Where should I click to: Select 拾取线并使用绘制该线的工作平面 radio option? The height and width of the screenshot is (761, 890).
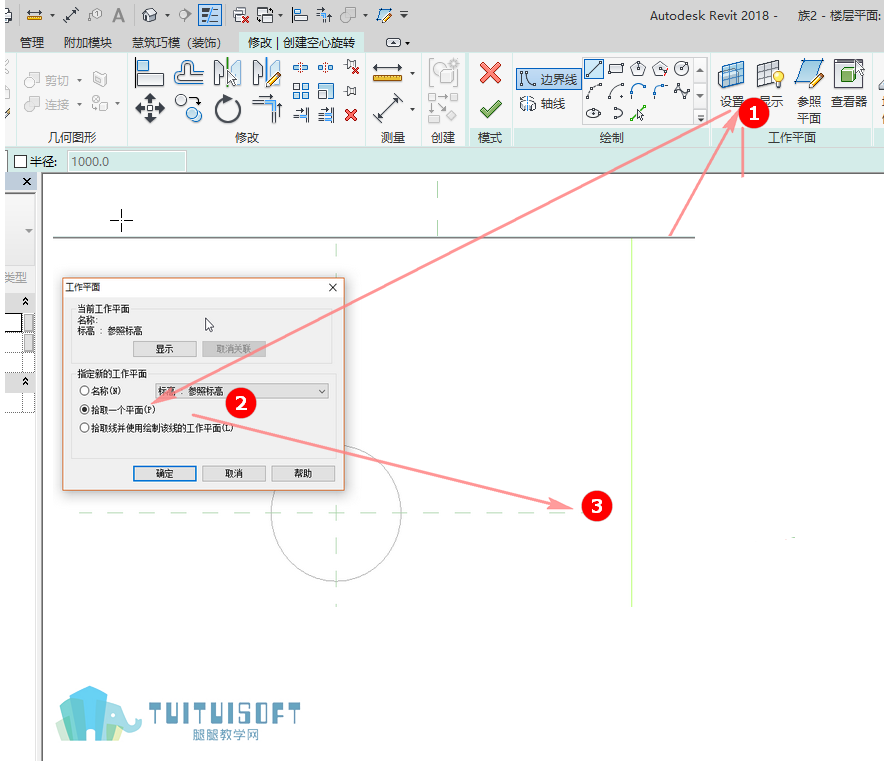tap(85, 428)
